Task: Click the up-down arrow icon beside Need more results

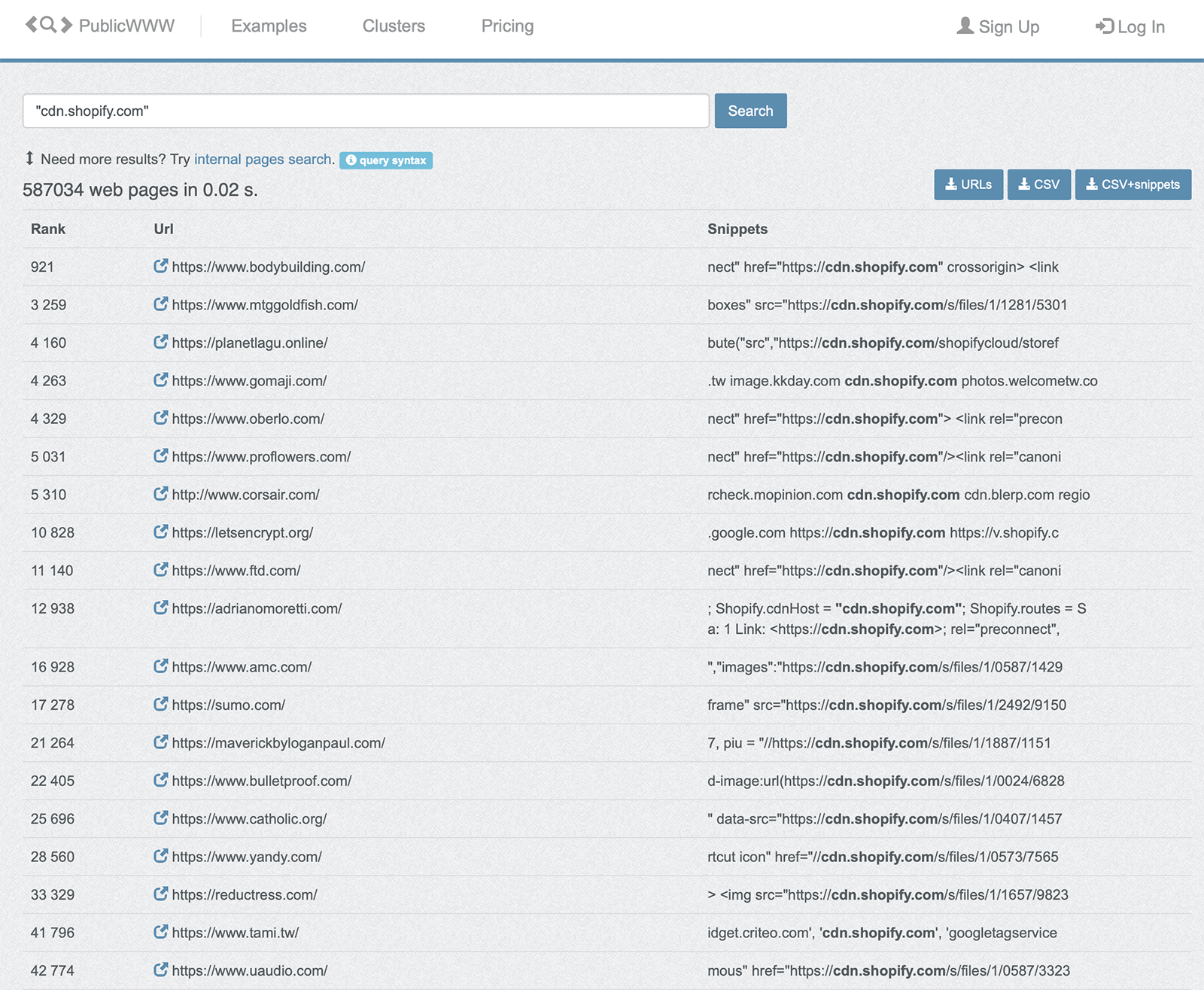Action: [29, 158]
